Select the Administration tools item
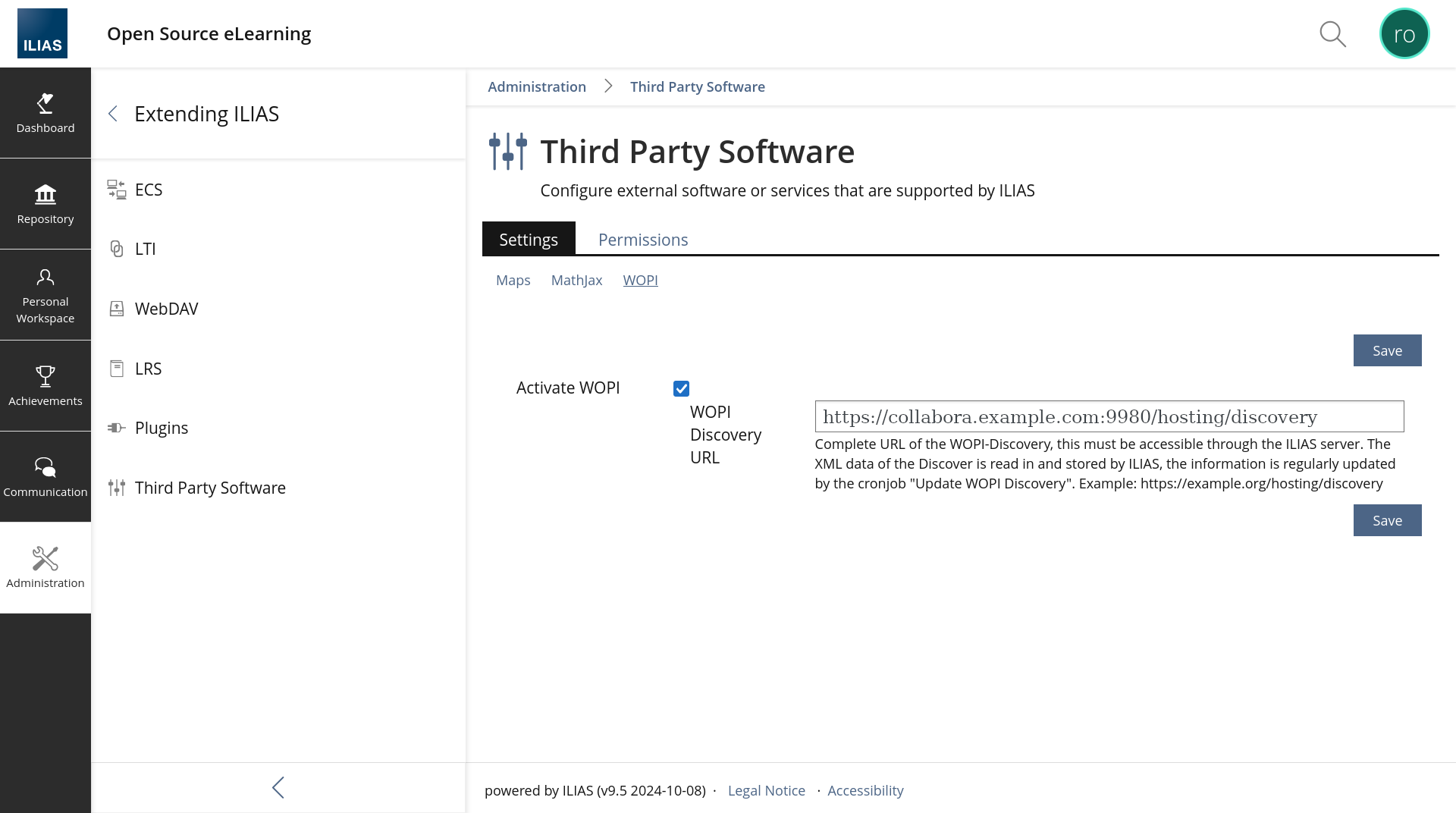Viewport: 1456px width, 813px height. tap(45, 568)
